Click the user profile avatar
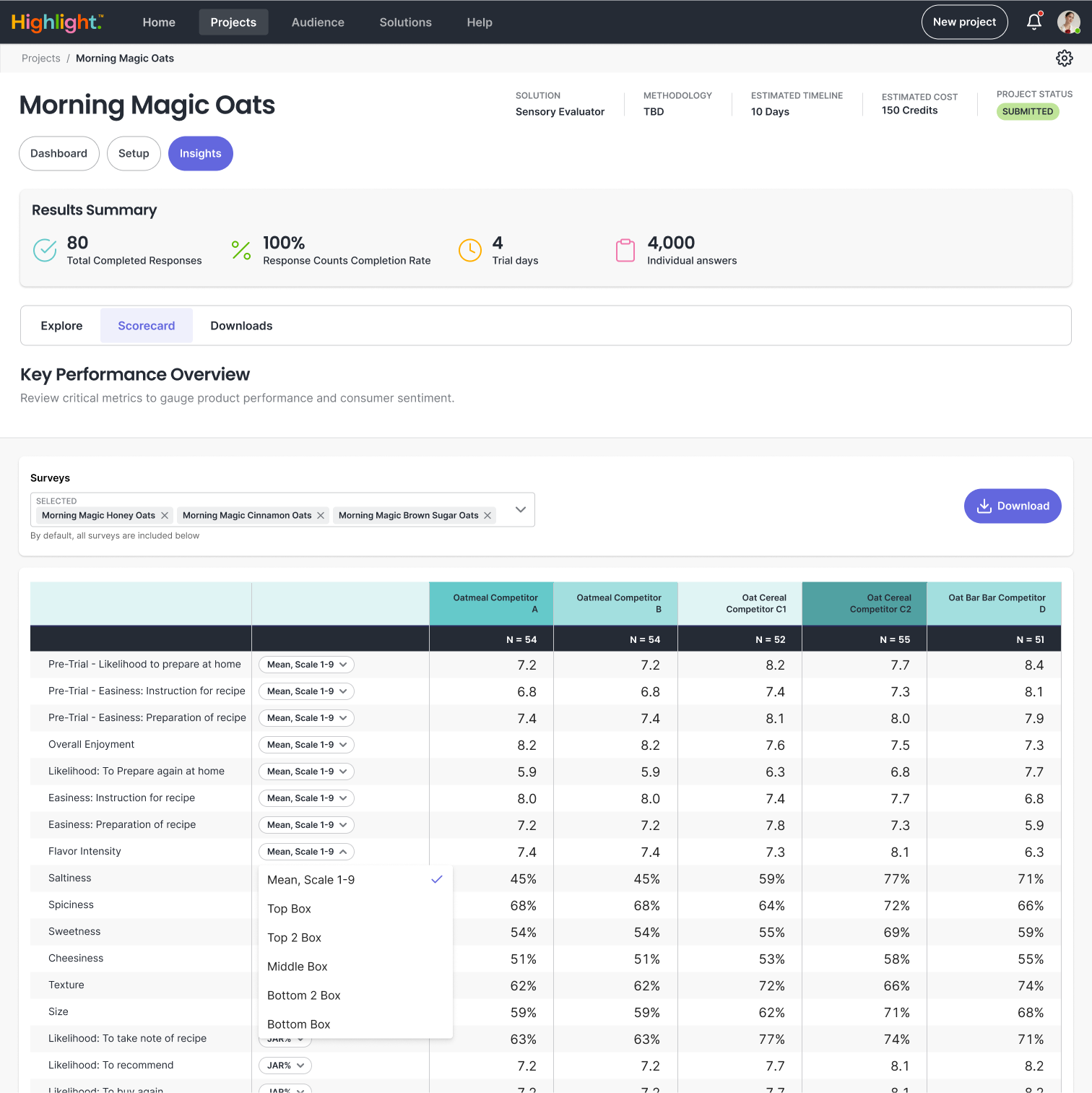The image size is (1092, 1093). point(1068,22)
